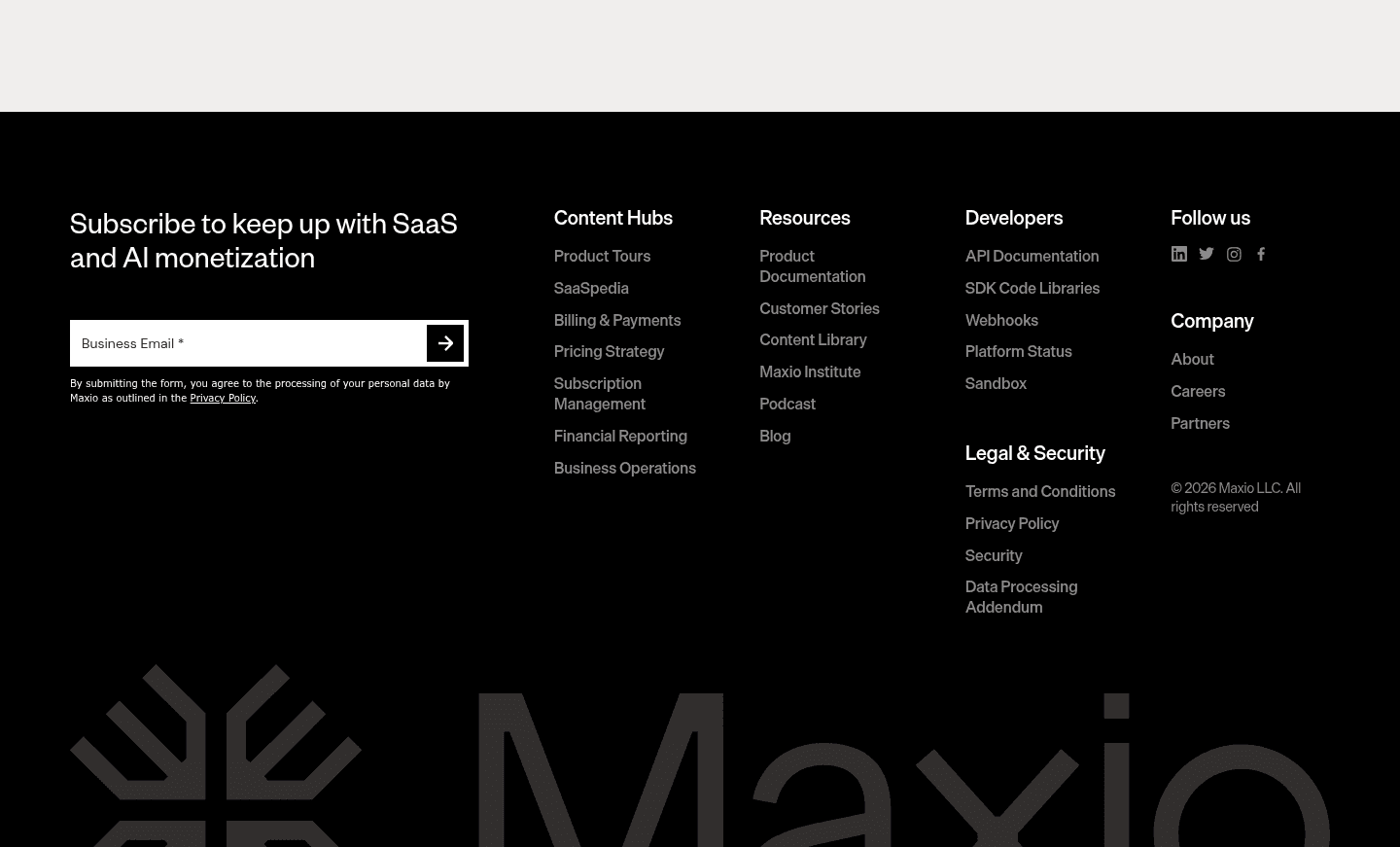Open Maxio's Twitter profile icon
The width and height of the screenshot is (1400, 847).
(x=1207, y=254)
